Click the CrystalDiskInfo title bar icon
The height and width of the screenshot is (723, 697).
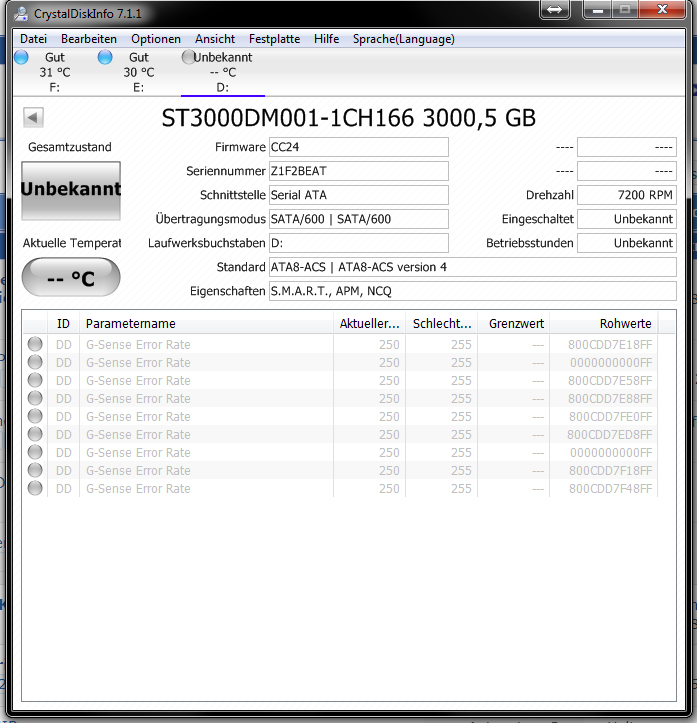pos(21,14)
